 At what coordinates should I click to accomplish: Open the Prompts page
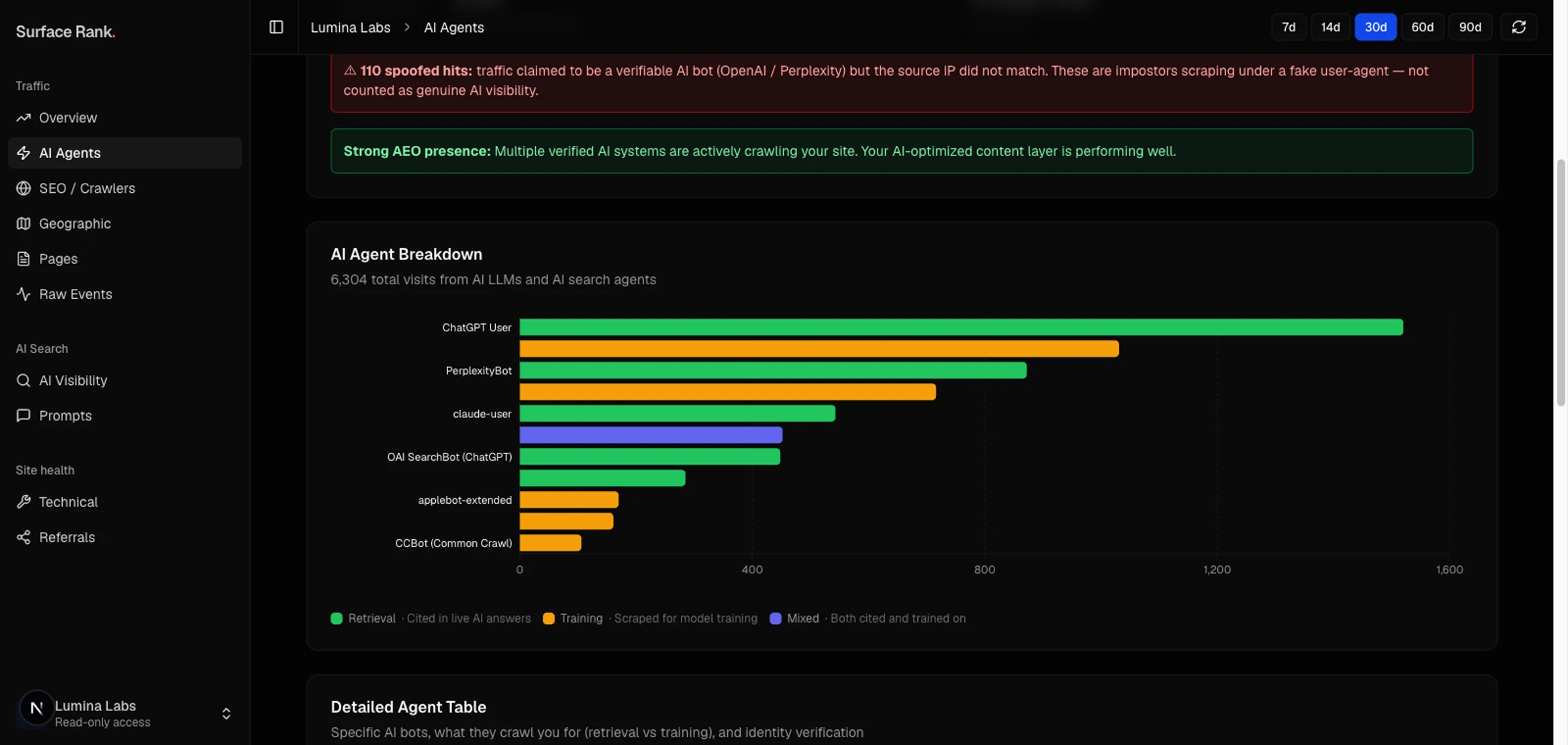tap(125, 416)
